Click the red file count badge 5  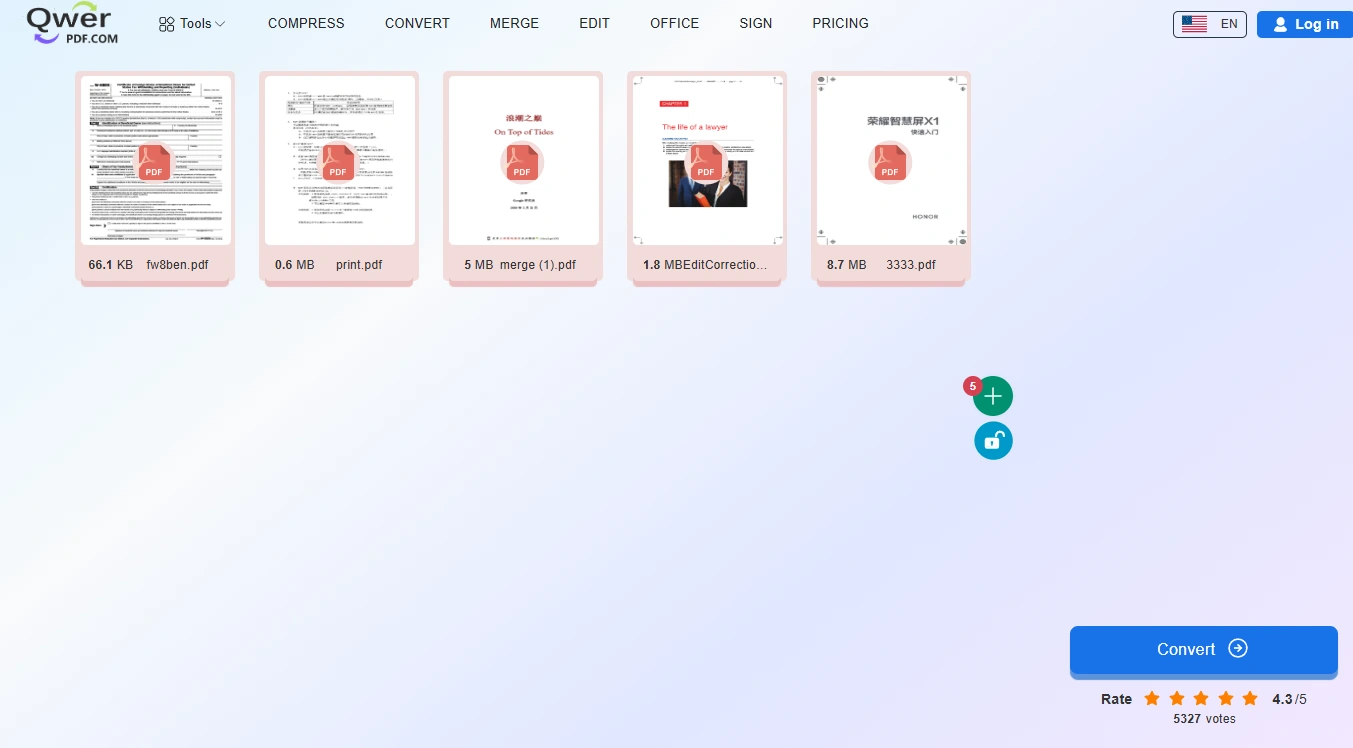[972, 386]
